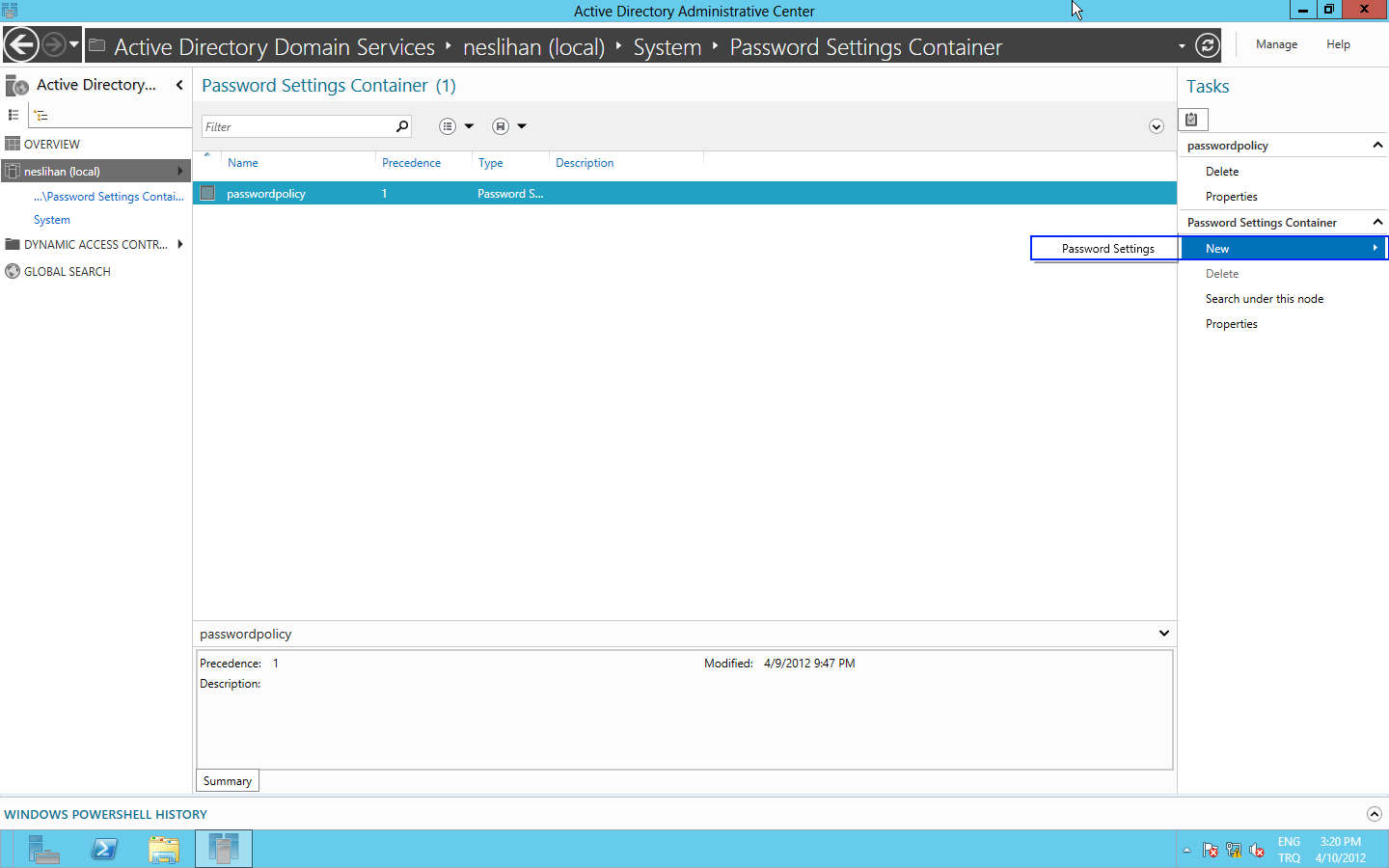Open the Help menu
This screenshot has width=1389, height=868.
click(1338, 44)
